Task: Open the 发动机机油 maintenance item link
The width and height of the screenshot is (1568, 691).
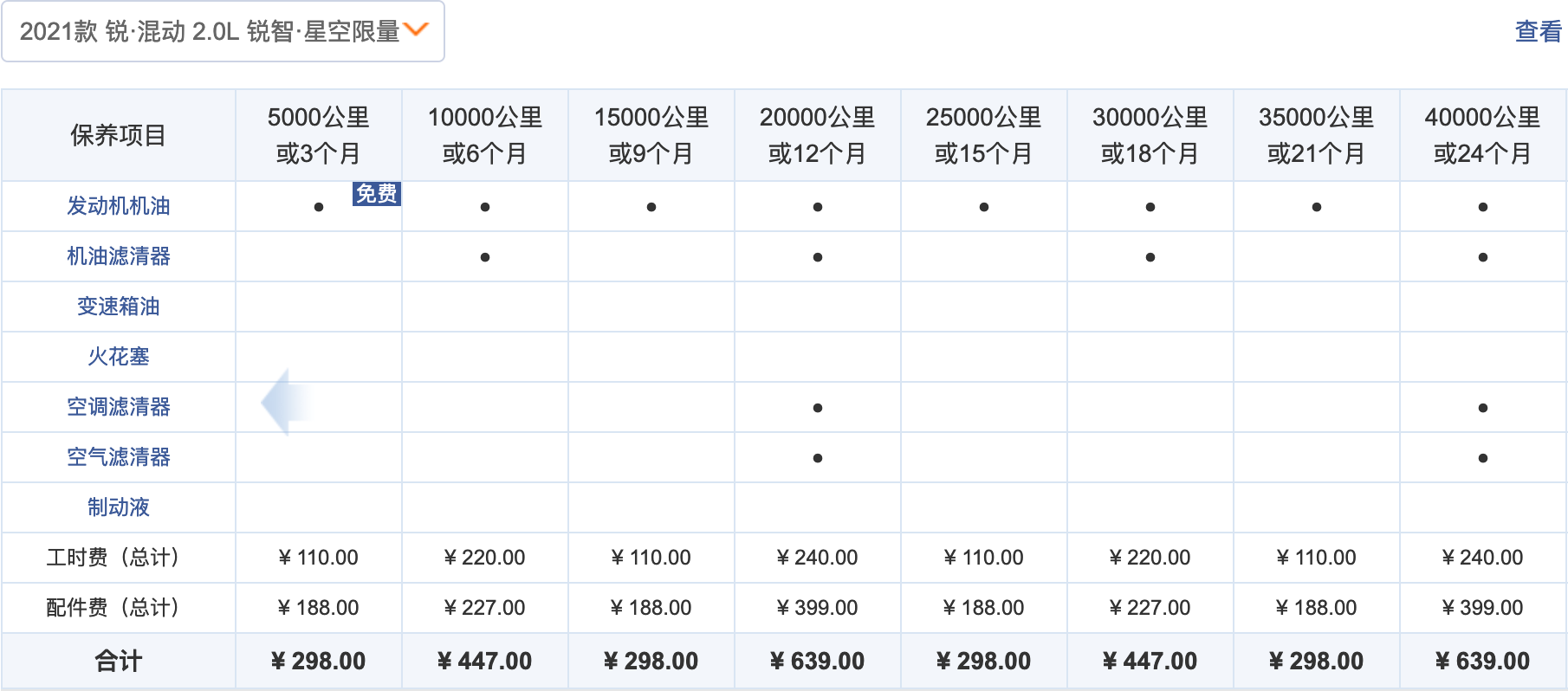Action: click(119, 206)
